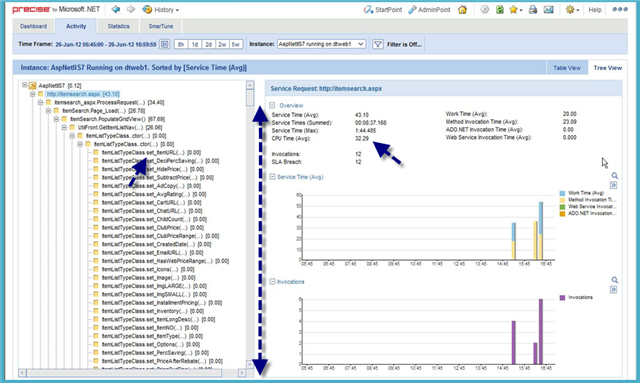This screenshot has width=640, height=383.
Task: Set time frame to 2d
Action: [x=208, y=44]
